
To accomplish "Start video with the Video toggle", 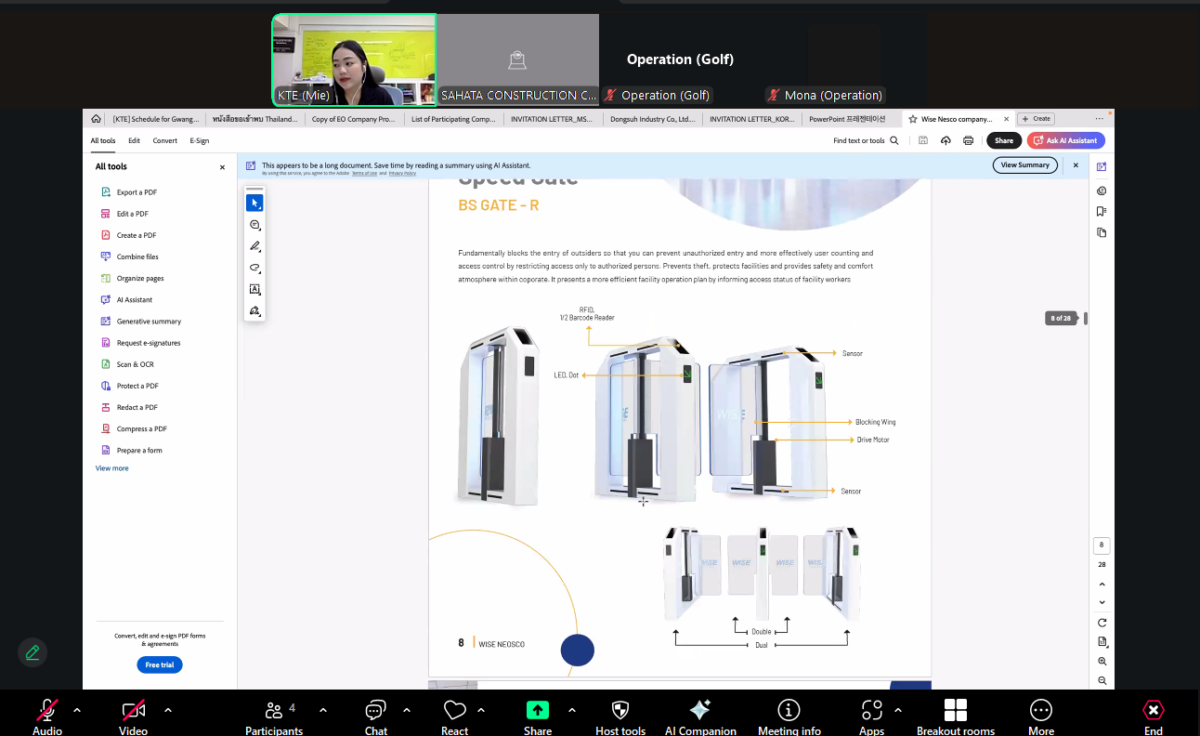I will 133,711.
